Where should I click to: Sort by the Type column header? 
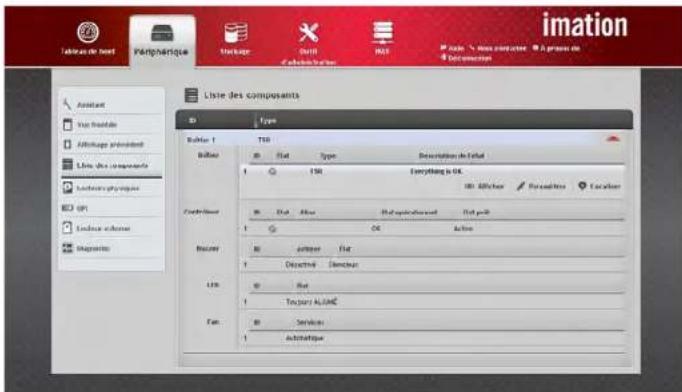tap(268, 121)
